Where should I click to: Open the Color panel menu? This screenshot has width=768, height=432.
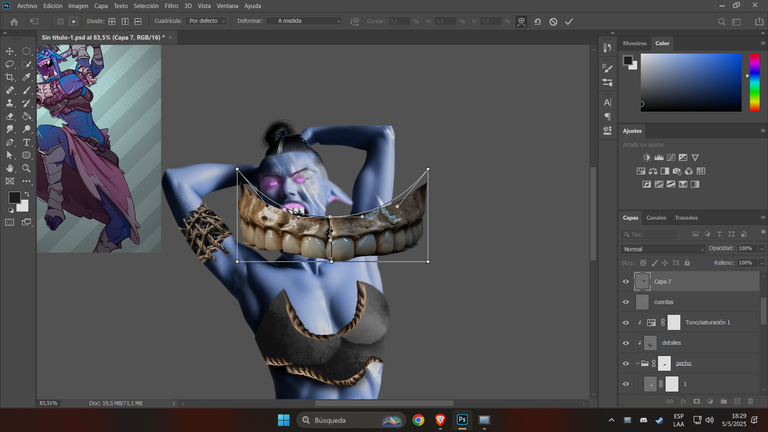(763, 43)
